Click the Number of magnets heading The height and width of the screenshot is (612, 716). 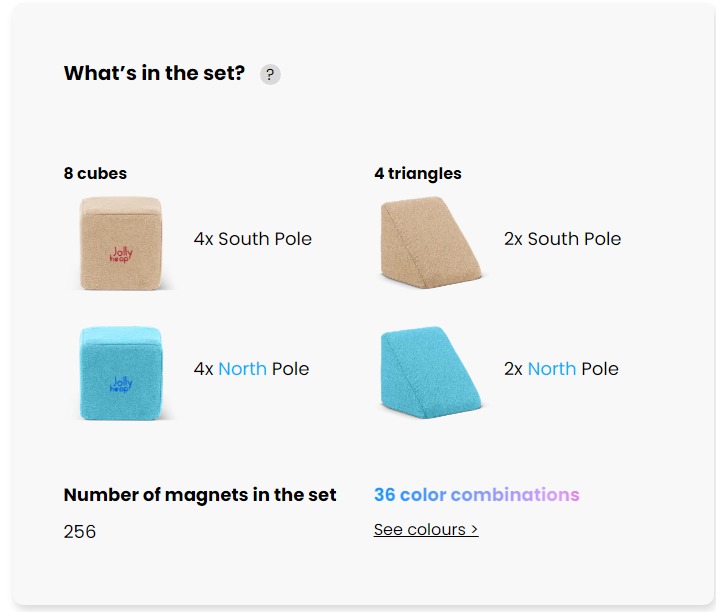point(200,495)
